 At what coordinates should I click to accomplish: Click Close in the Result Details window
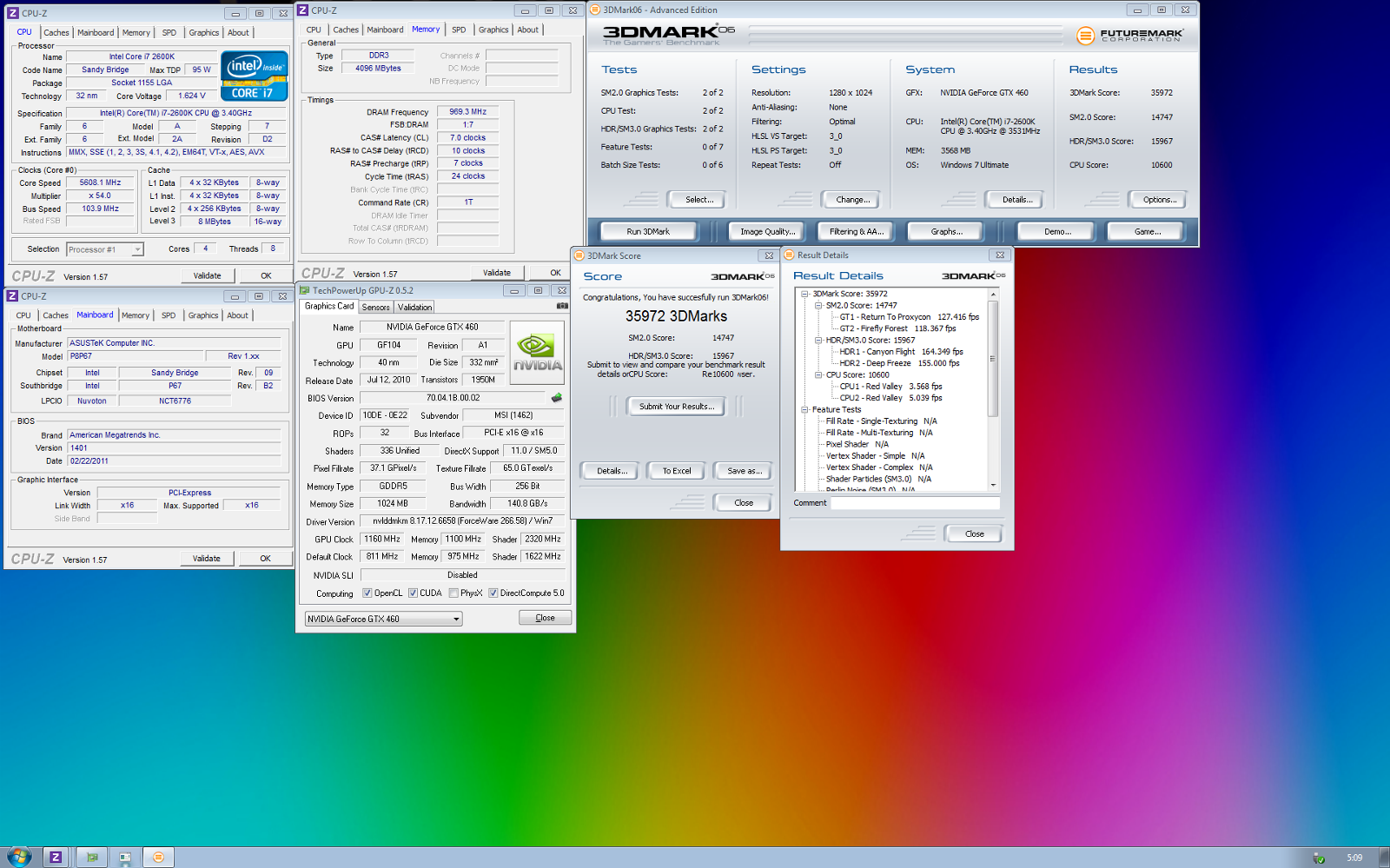975,534
